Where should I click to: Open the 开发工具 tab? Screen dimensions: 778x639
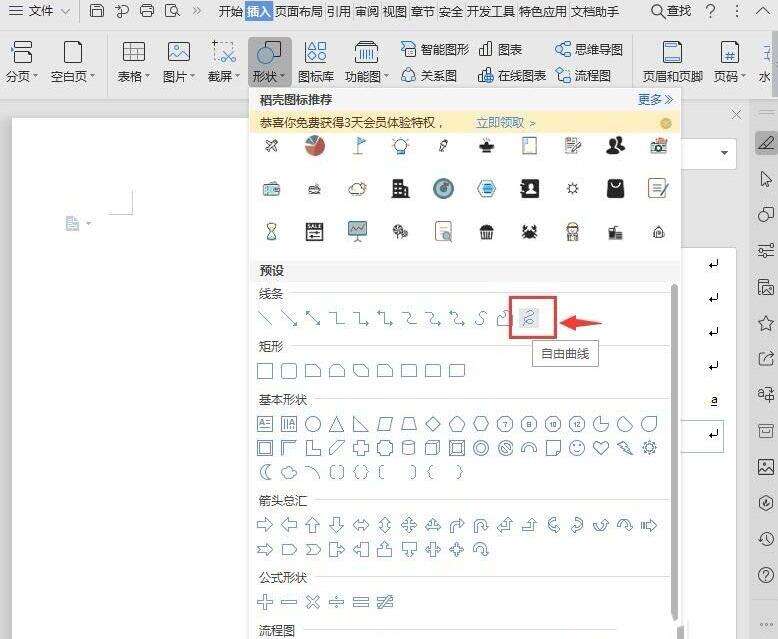pos(490,11)
